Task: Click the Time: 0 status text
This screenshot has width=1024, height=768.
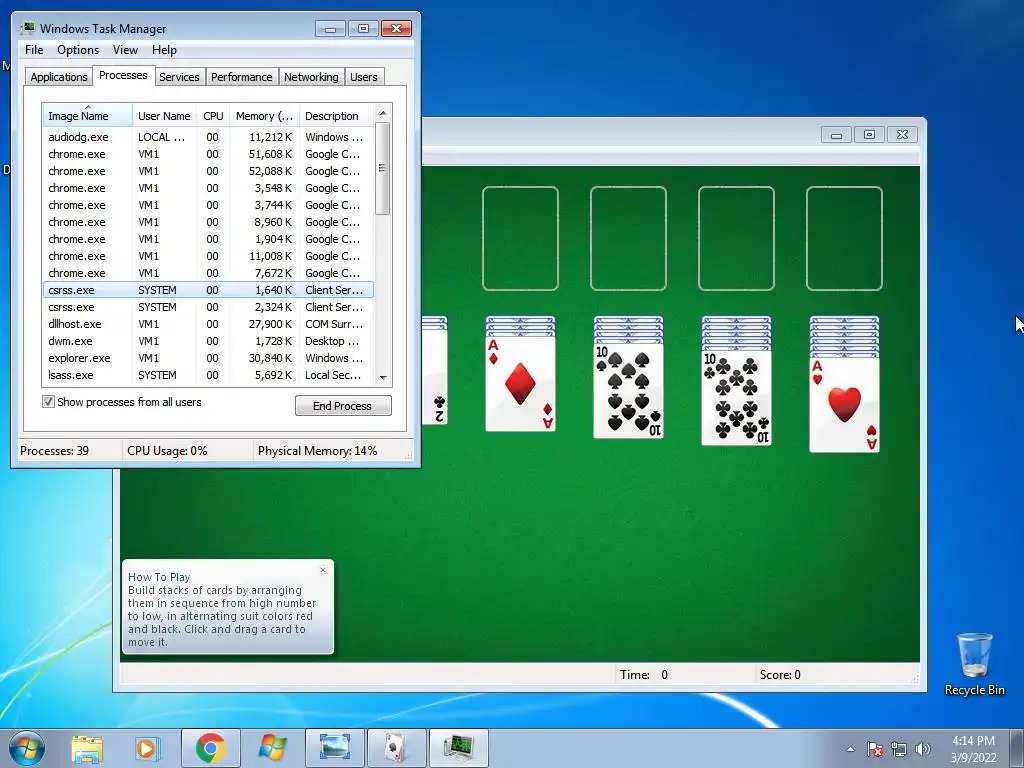Action: pyautogui.click(x=644, y=675)
